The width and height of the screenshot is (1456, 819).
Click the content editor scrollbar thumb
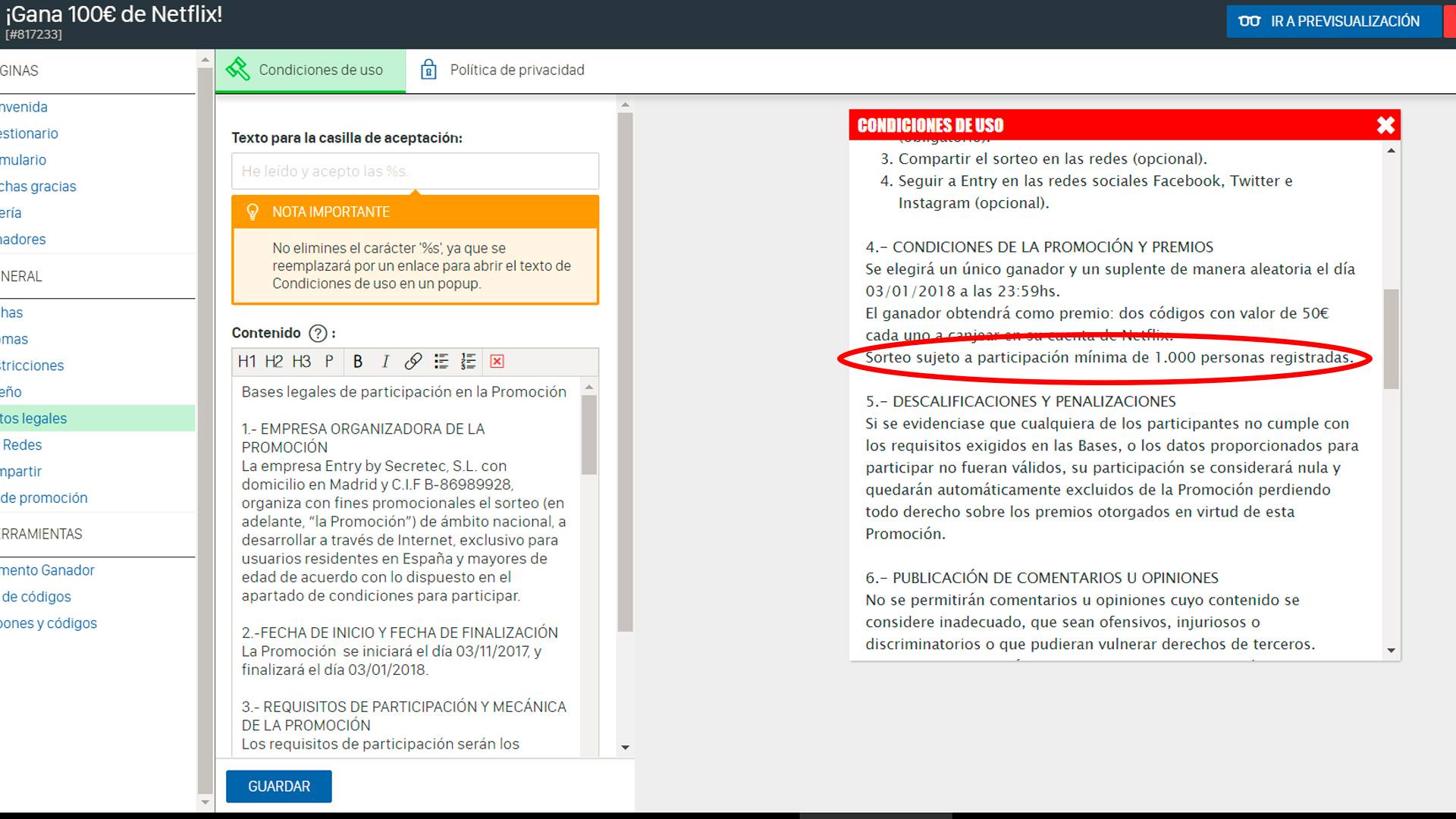589,435
